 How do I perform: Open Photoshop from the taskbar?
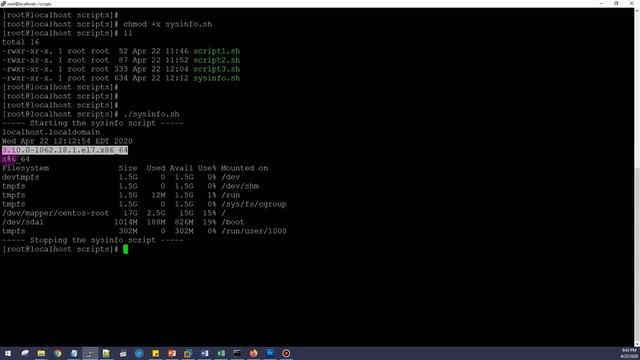coord(270,353)
